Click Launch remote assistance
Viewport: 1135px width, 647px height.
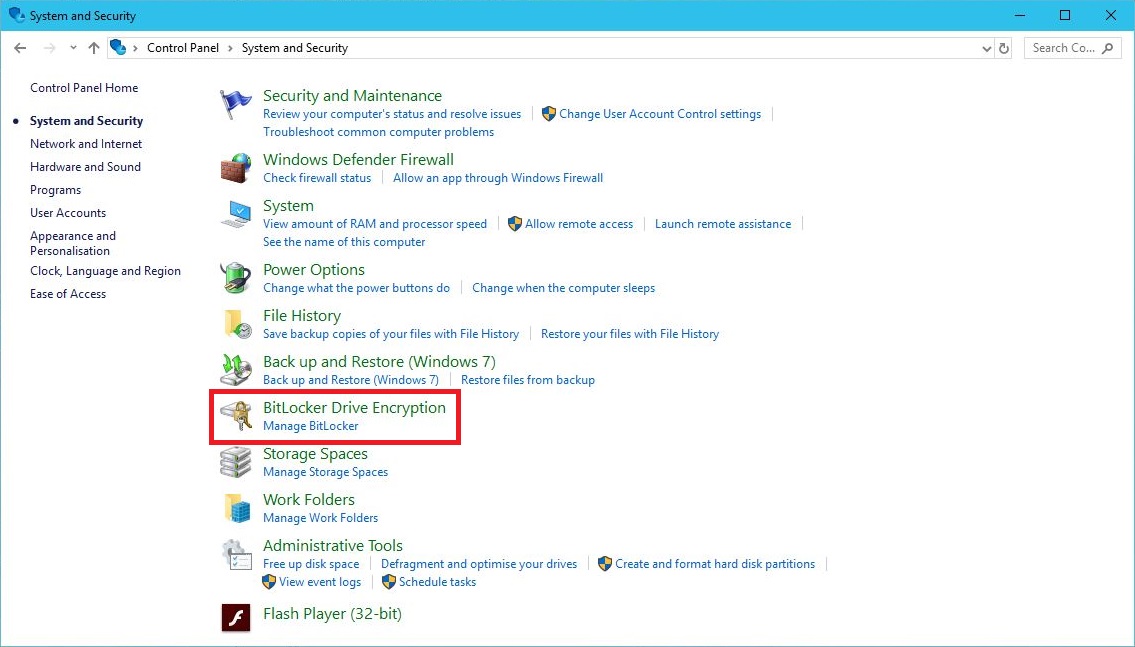[723, 224]
